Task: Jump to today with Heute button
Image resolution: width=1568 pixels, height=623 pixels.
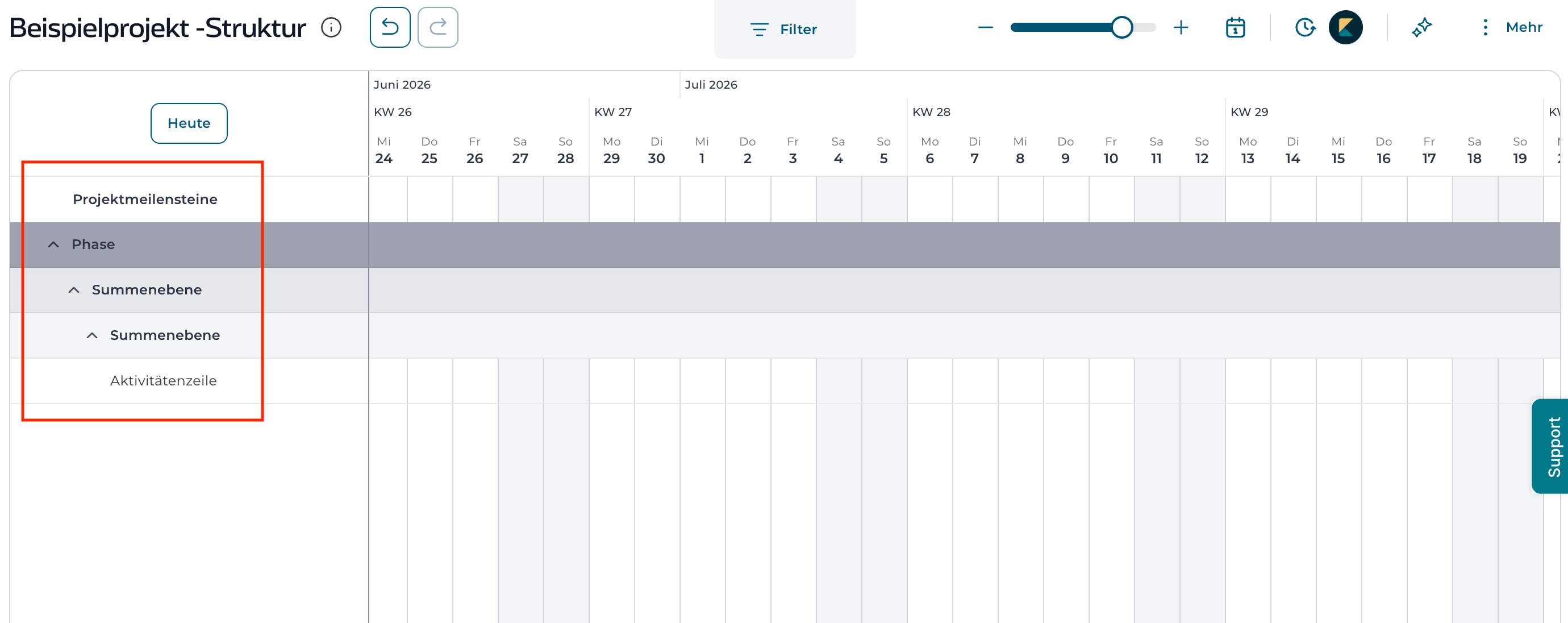Action: (x=189, y=123)
